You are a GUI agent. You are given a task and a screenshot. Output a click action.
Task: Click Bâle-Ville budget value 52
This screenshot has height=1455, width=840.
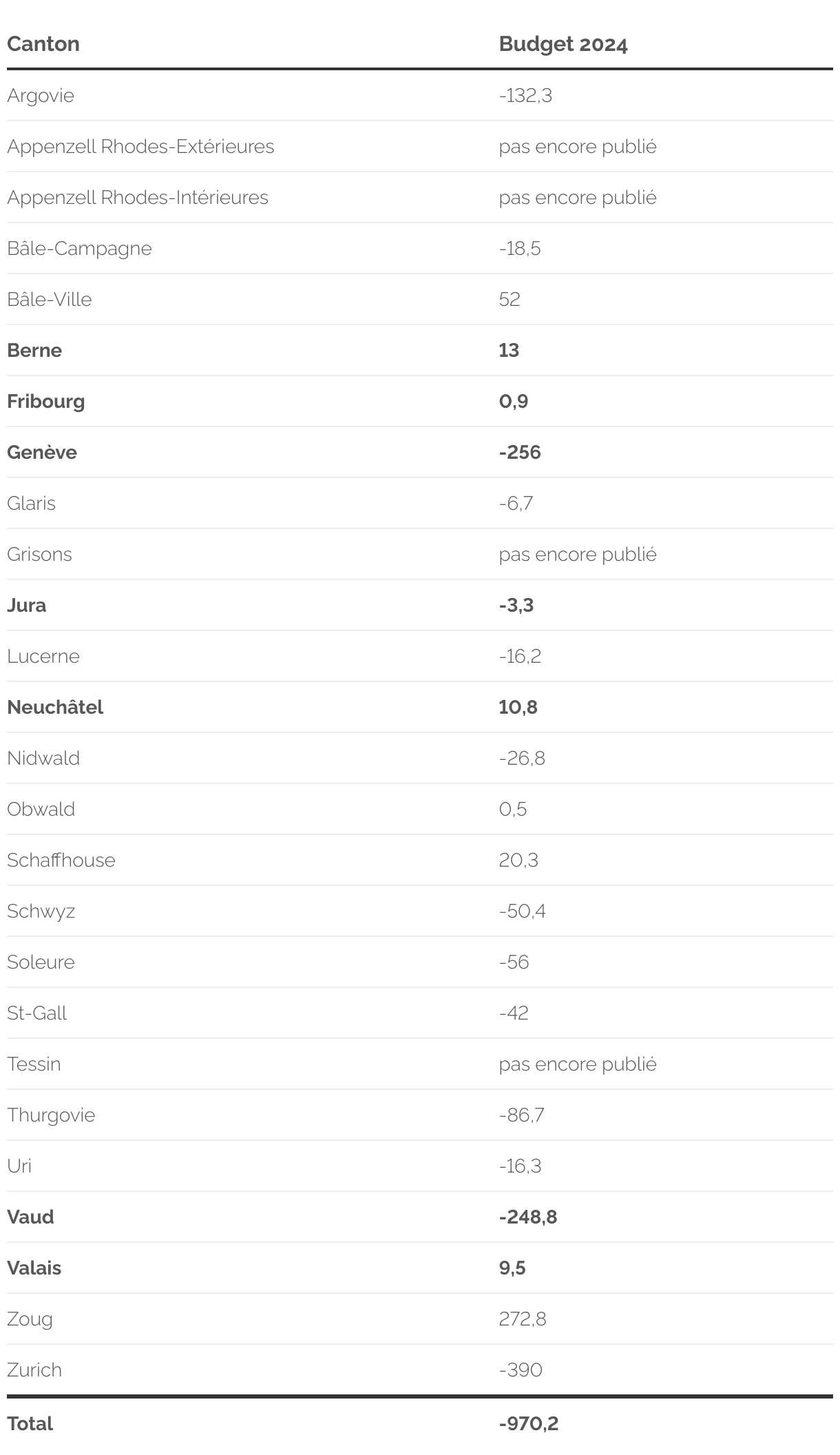[510, 299]
